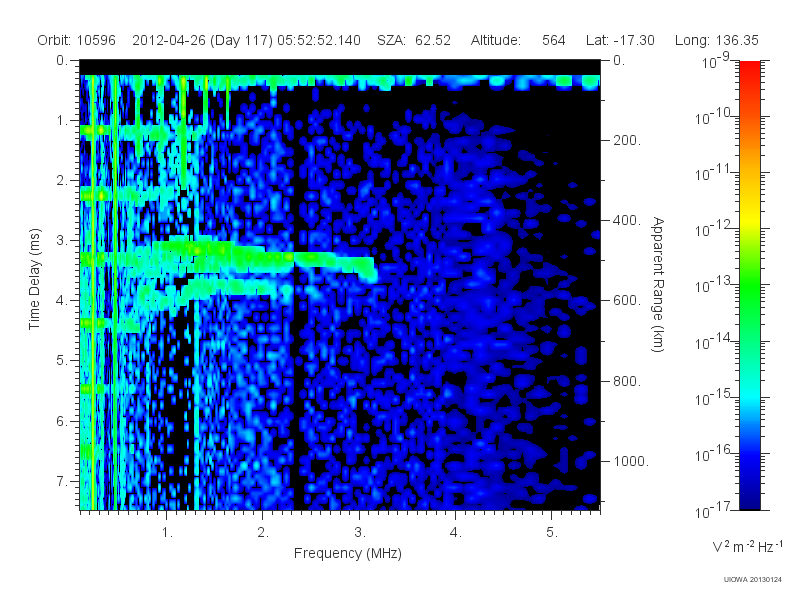The height and width of the screenshot is (600, 800).
Task: Click the '4.' tick label on frequency axis
Action: 456,533
